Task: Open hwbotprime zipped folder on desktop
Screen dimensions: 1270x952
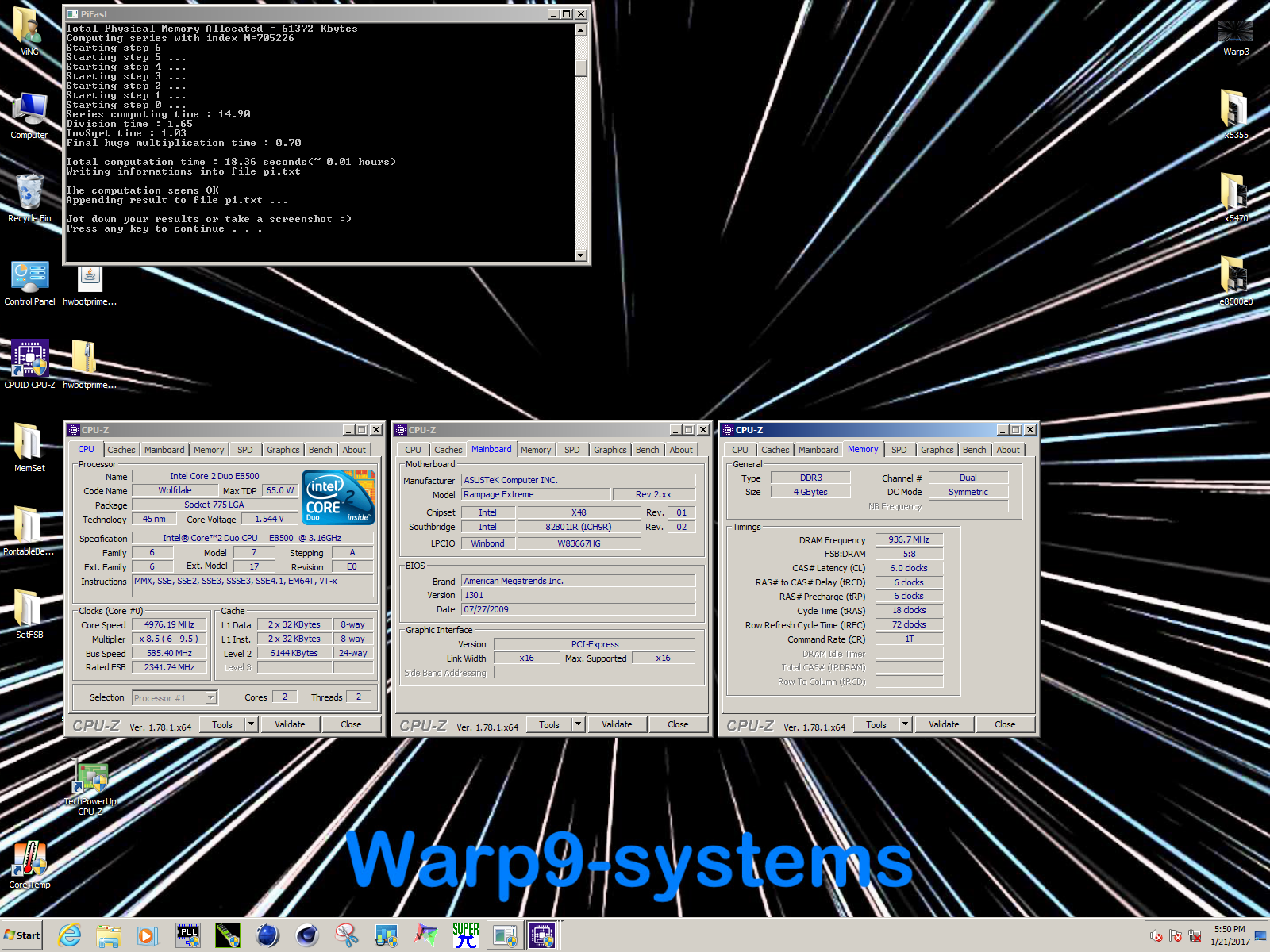Action: tap(90, 364)
